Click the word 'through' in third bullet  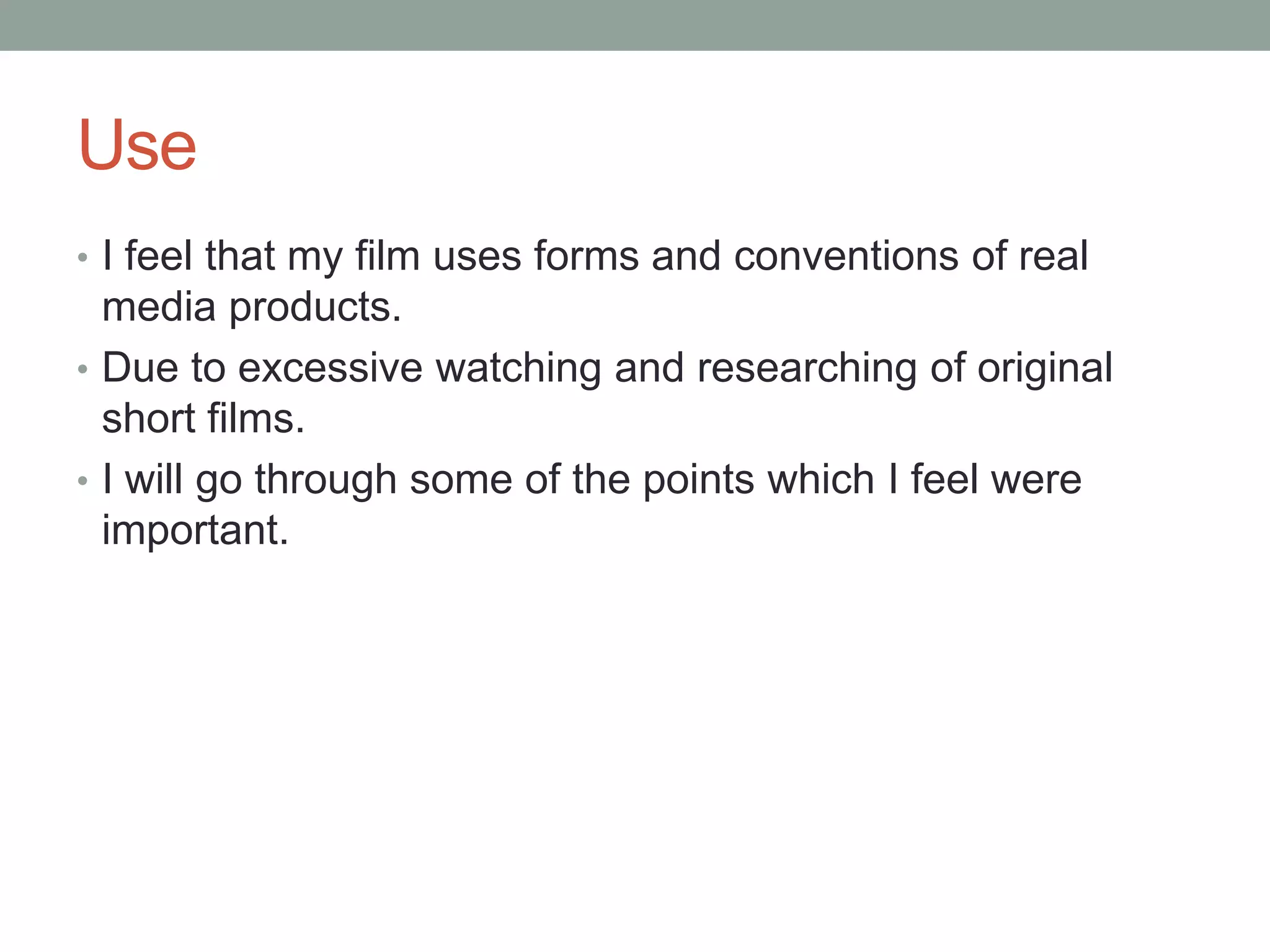[x=326, y=480]
